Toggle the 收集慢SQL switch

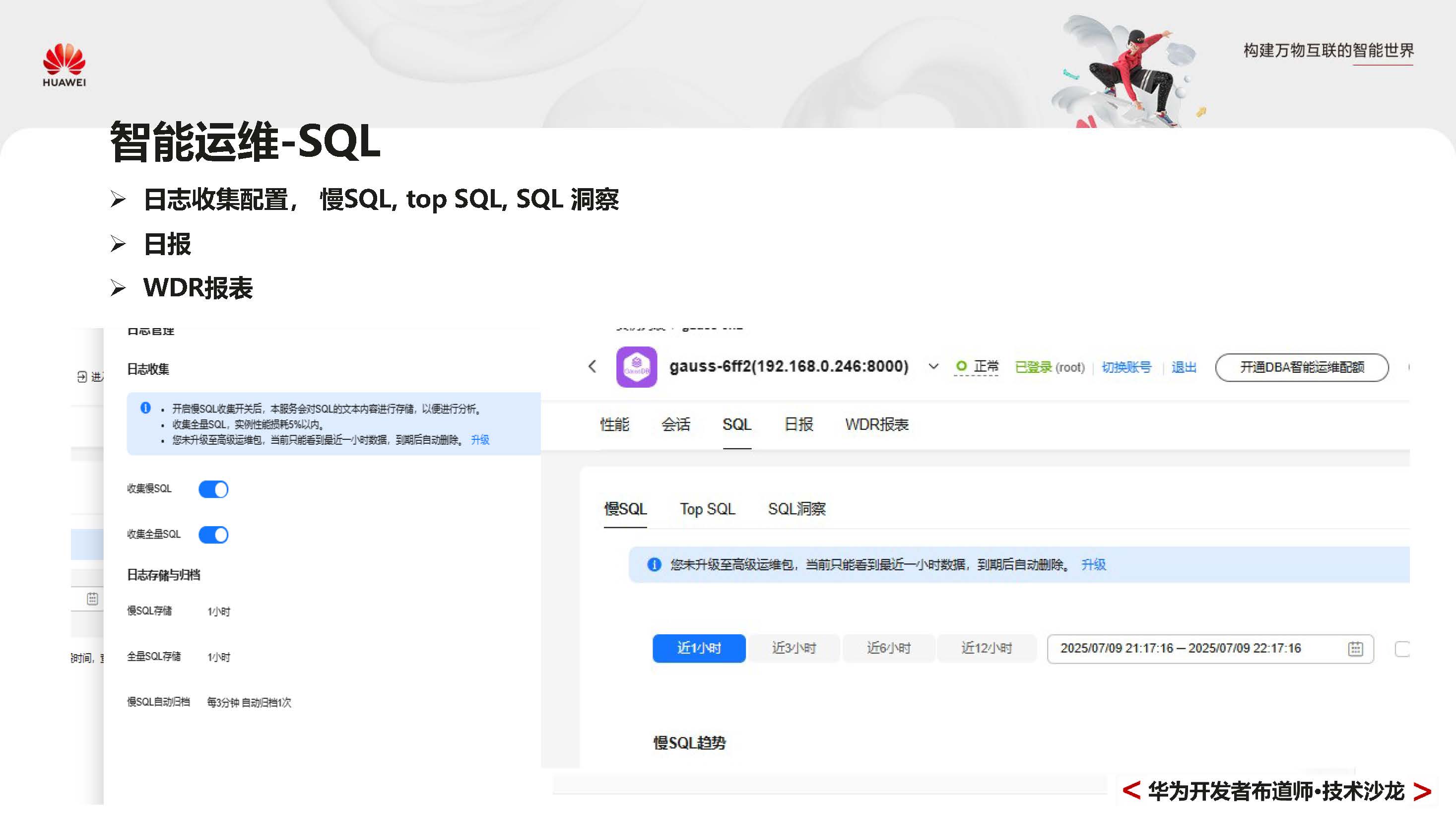[x=213, y=489]
